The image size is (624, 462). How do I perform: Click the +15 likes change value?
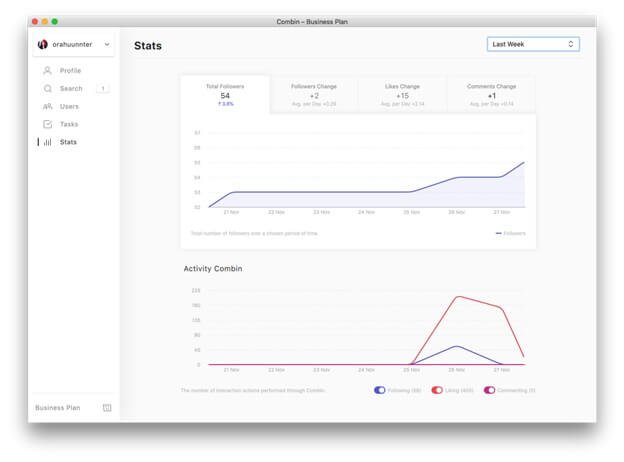coord(402,96)
